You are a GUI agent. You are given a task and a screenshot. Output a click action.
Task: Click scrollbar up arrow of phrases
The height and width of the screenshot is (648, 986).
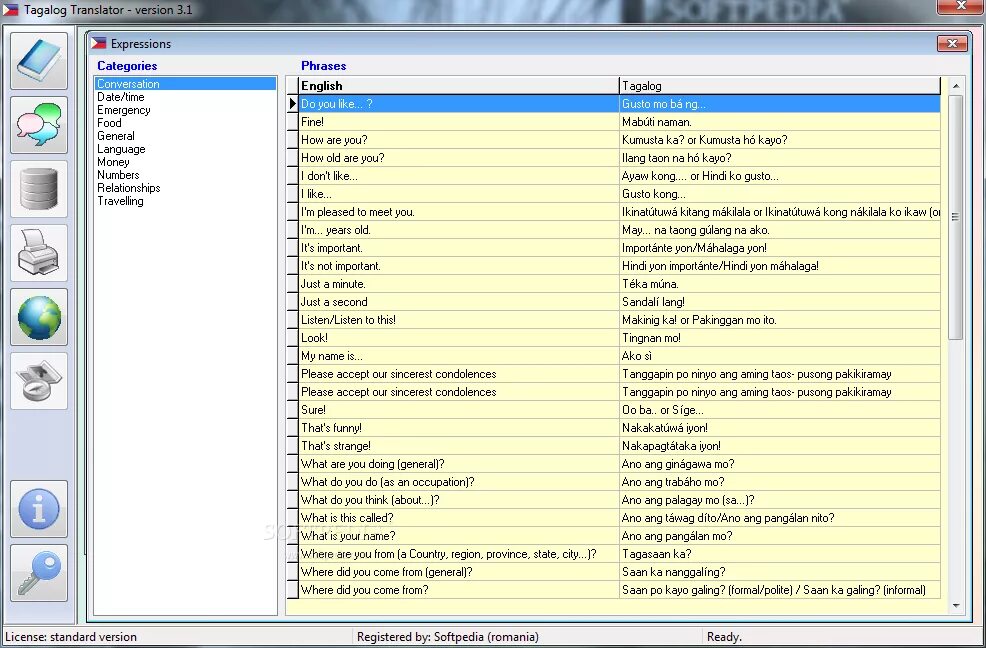956,86
